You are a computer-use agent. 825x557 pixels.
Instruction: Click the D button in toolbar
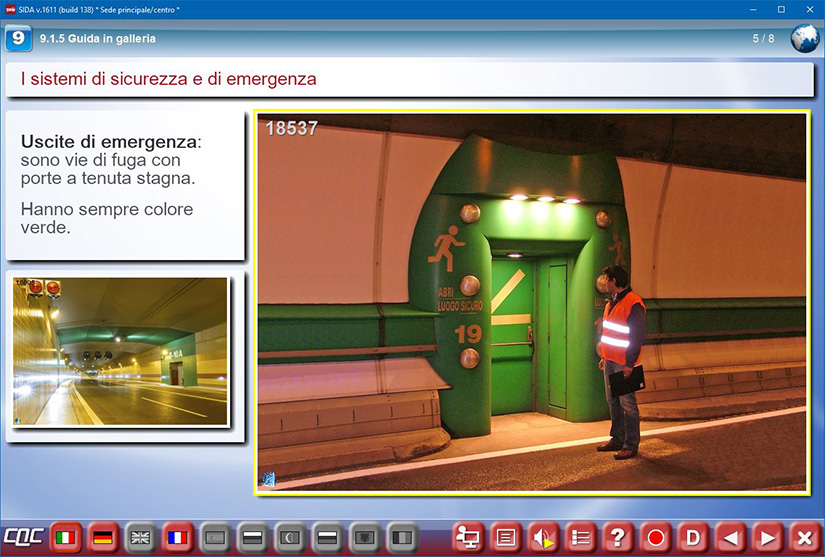(692, 537)
